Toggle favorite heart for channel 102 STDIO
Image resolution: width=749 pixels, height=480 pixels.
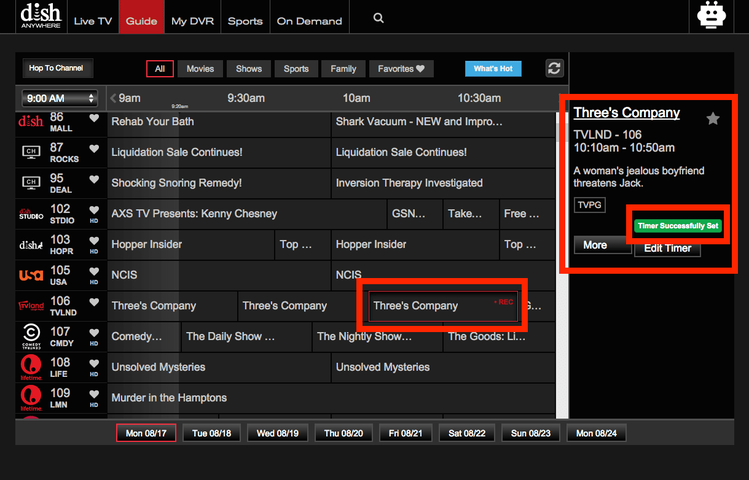[94, 210]
